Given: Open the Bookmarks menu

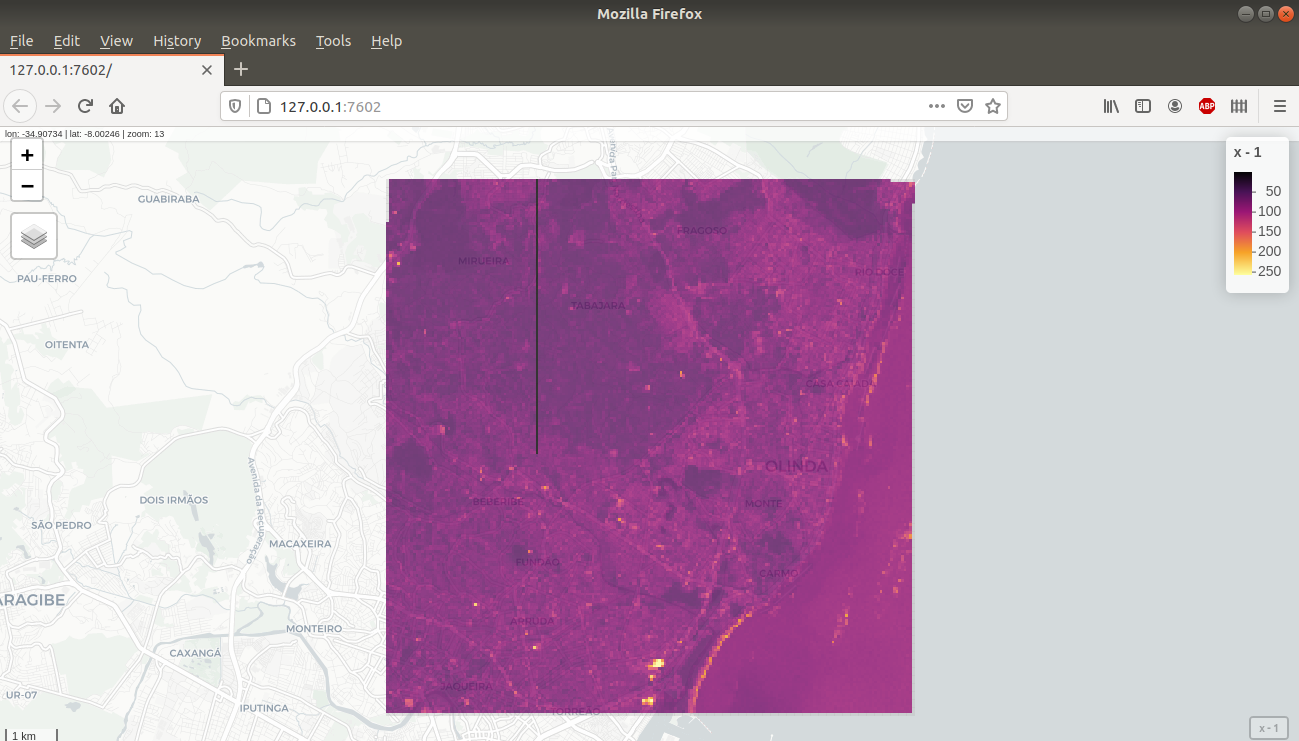Looking at the screenshot, I should coord(258,41).
